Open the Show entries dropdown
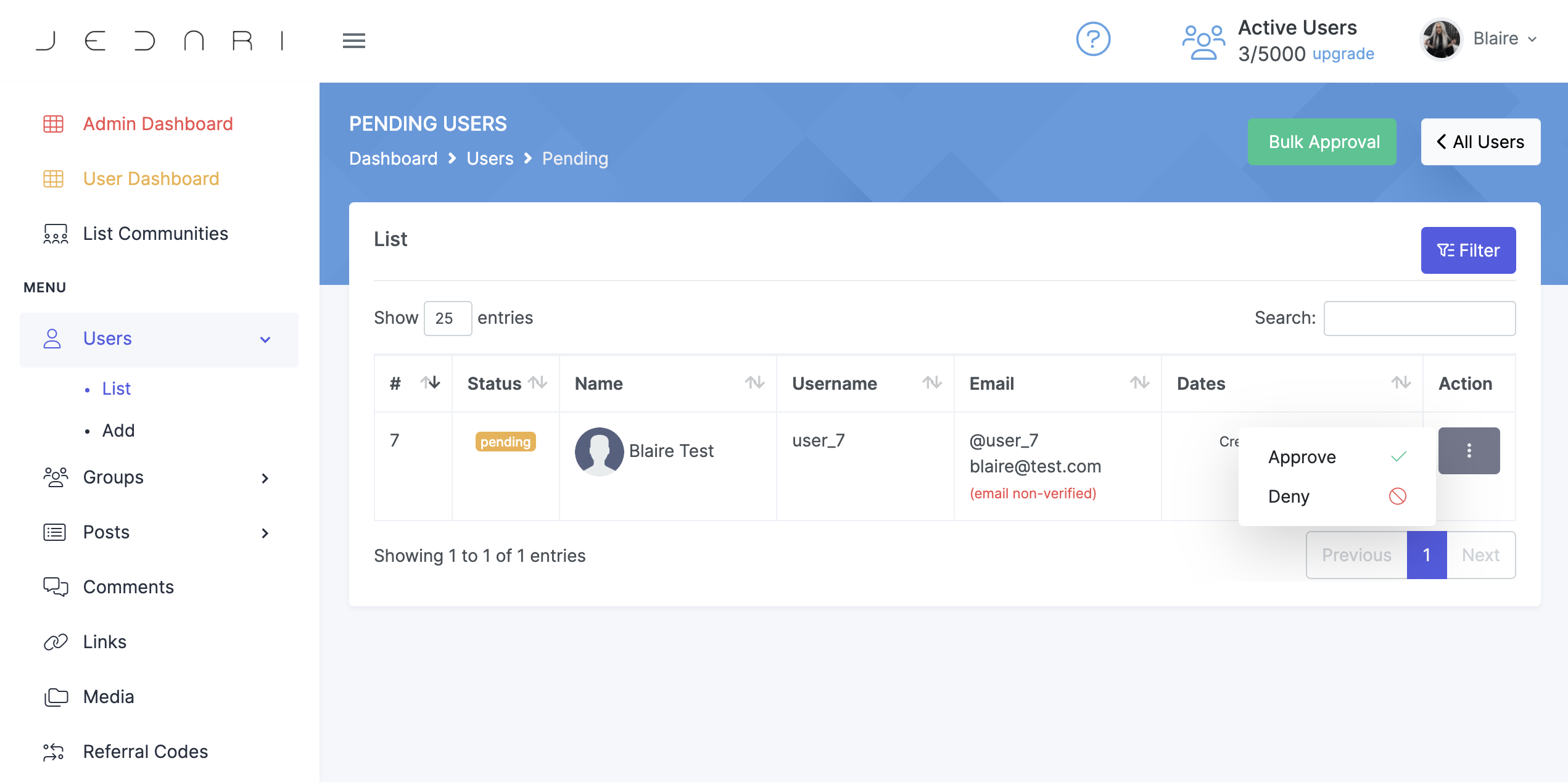This screenshot has width=1568, height=782. (x=448, y=318)
